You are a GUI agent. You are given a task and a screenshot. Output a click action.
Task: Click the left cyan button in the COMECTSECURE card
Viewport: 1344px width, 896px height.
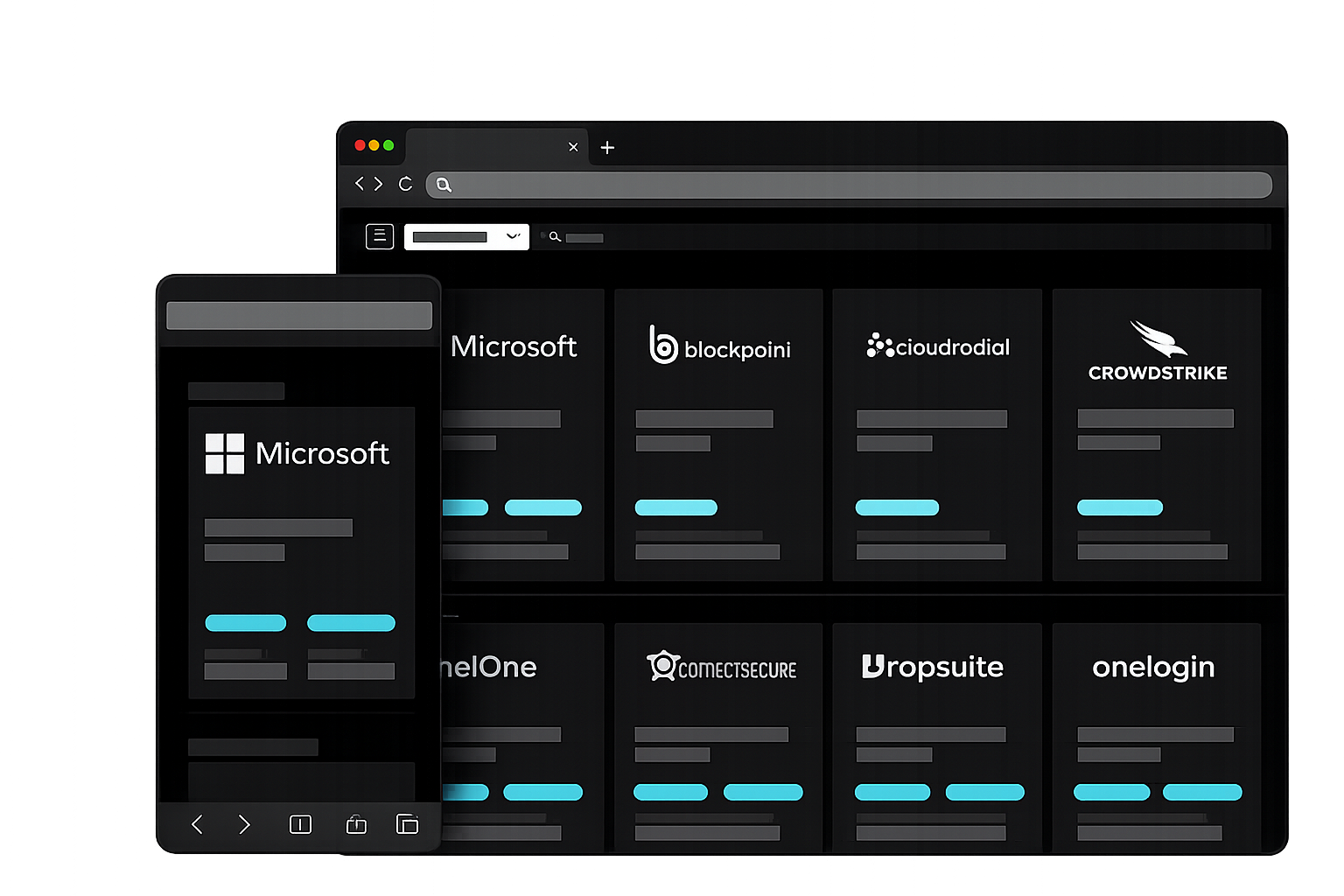tap(670, 792)
